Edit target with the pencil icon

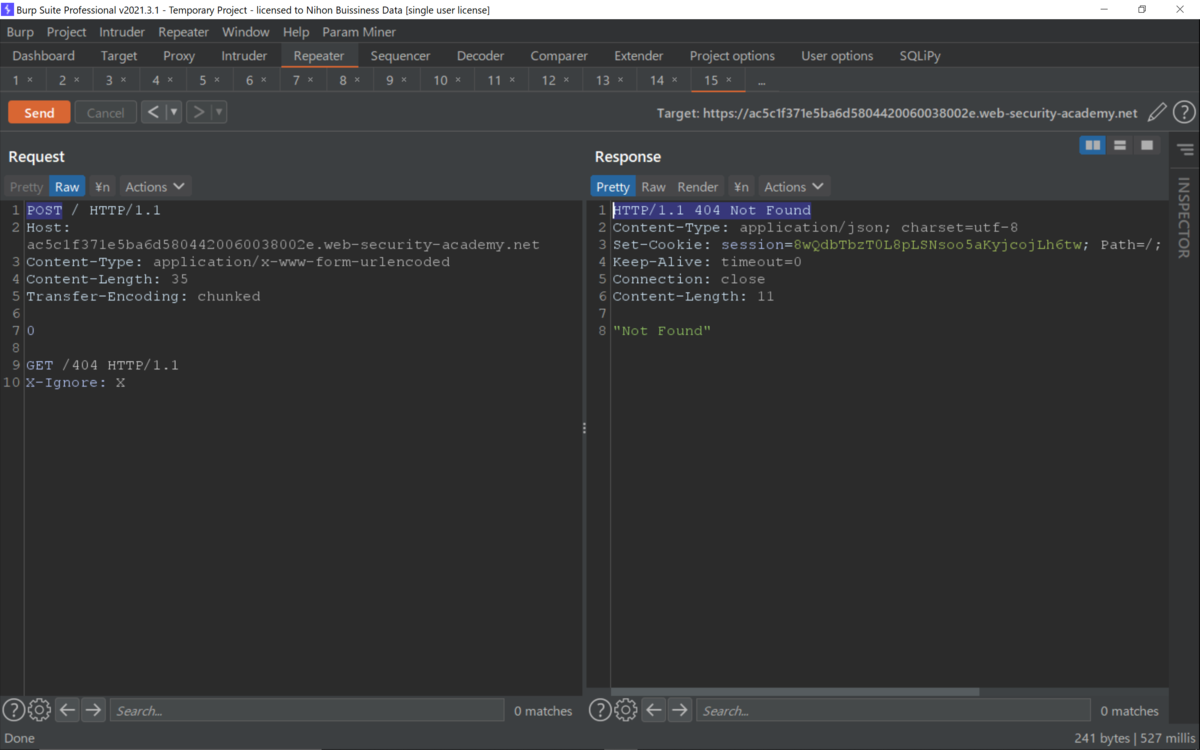(1156, 113)
